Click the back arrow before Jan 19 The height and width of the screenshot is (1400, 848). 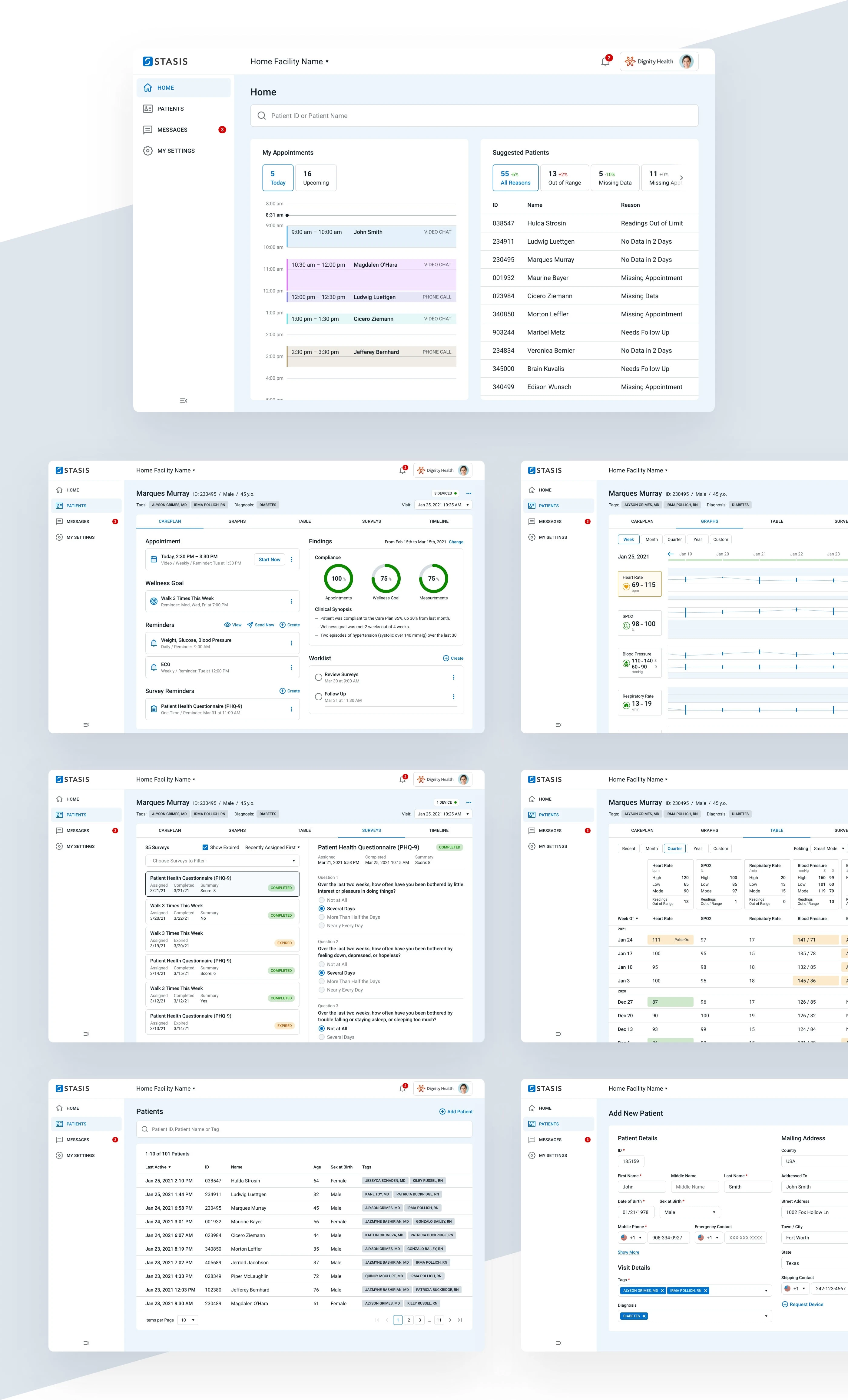tap(671, 553)
